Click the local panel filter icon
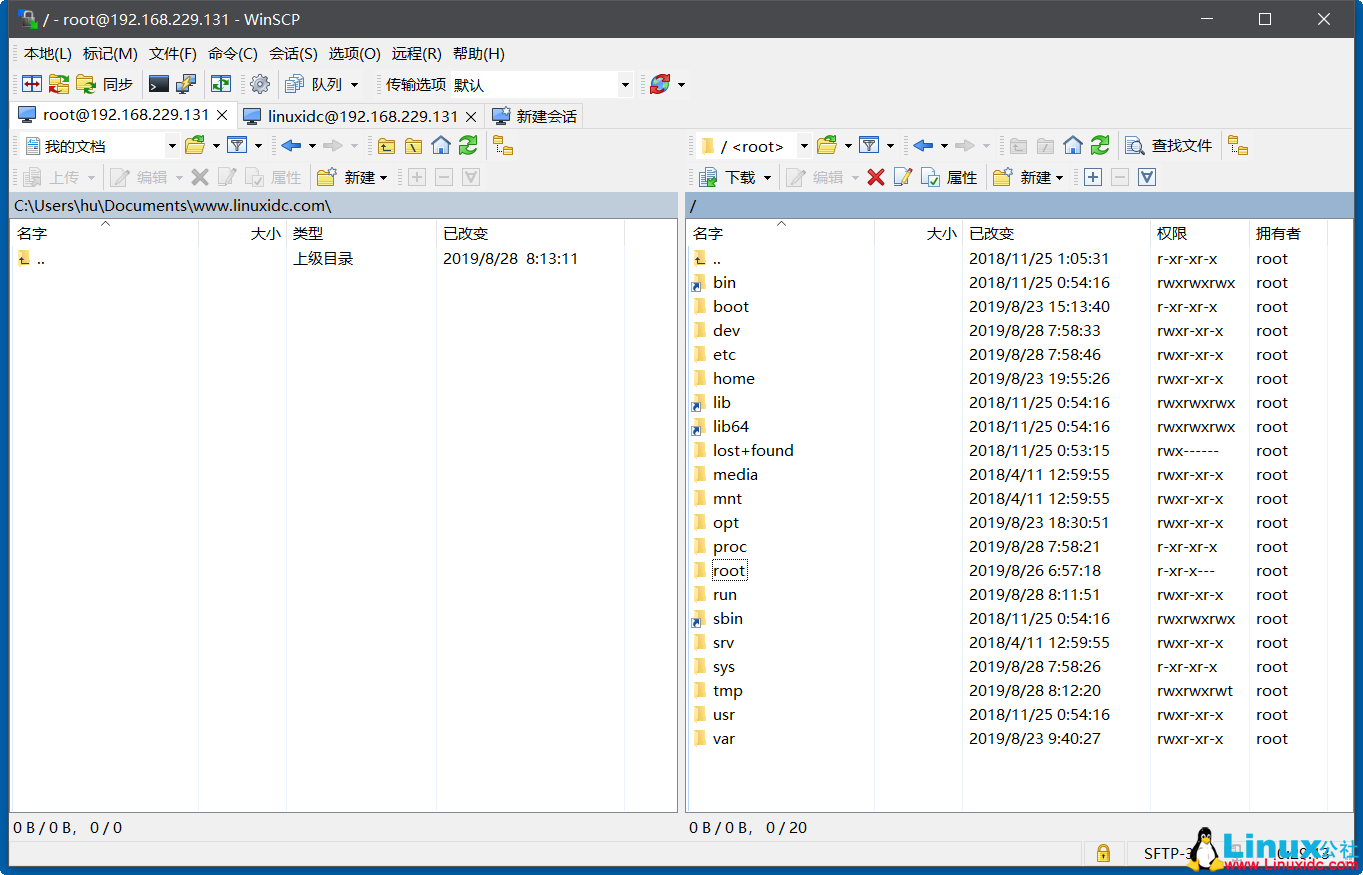 pyautogui.click(x=237, y=145)
